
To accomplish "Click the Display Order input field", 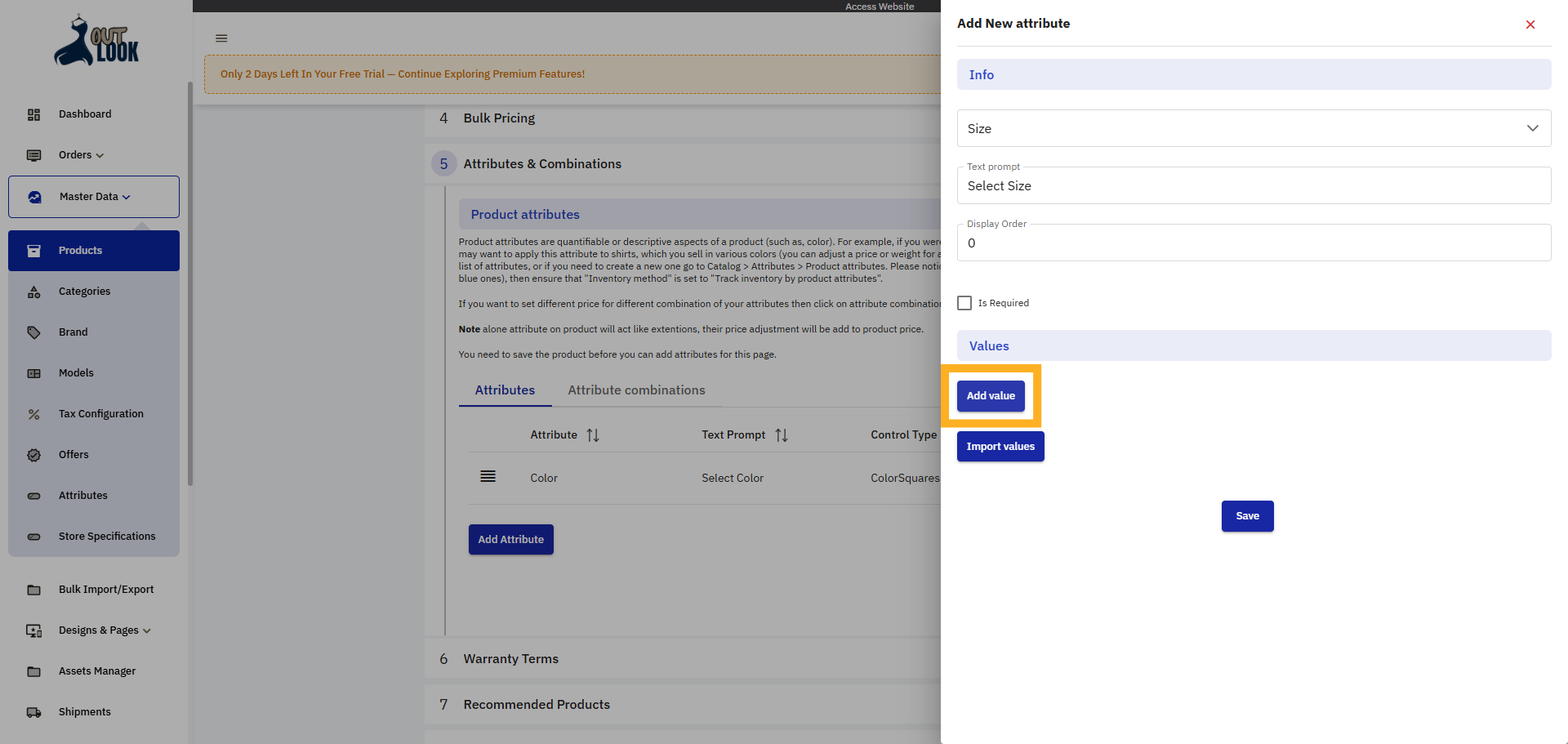I will pyautogui.click(x=1254, y=243).
